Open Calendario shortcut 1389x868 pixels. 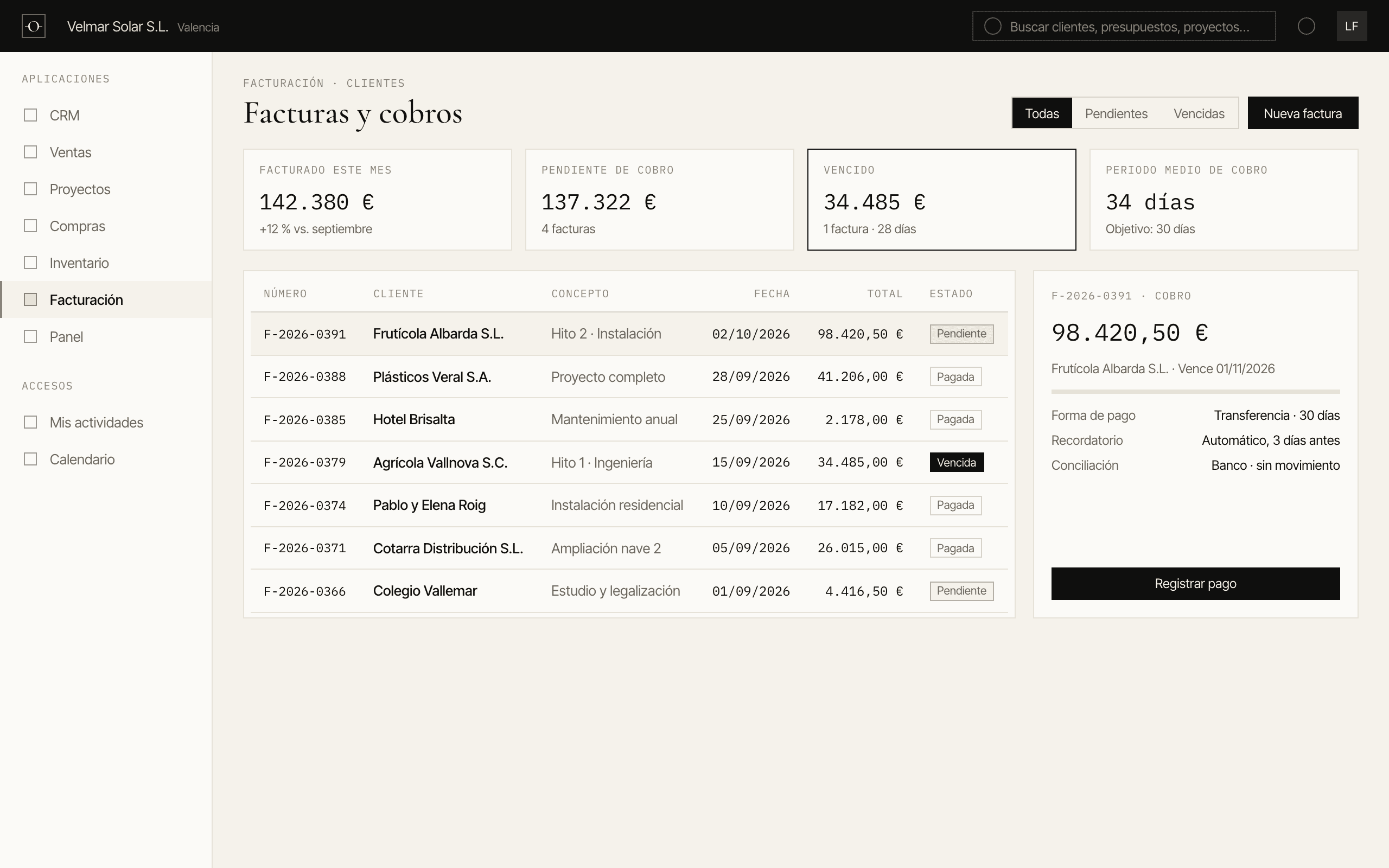(106, 459)
